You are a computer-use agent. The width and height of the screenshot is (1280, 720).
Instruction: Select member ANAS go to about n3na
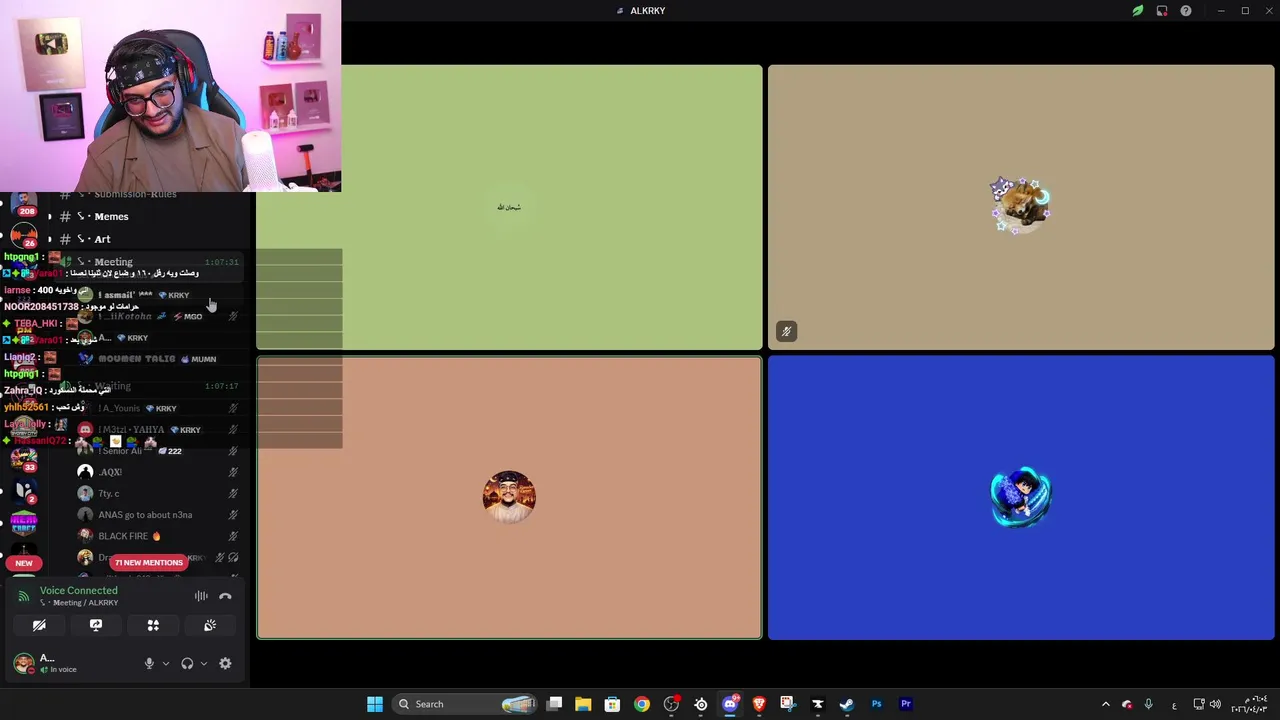click(145, 515)
